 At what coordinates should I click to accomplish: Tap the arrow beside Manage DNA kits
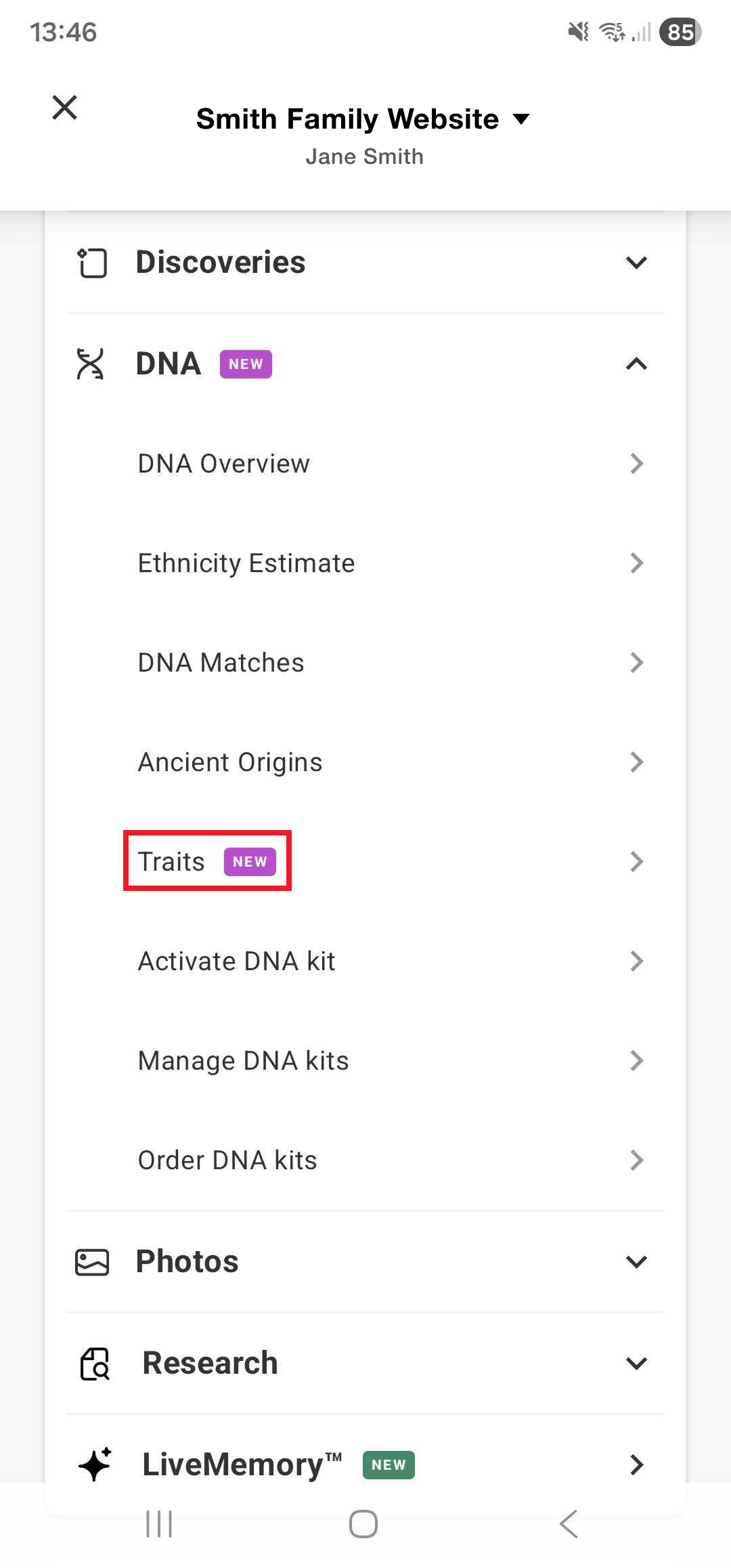click(x=636, y=1061)
